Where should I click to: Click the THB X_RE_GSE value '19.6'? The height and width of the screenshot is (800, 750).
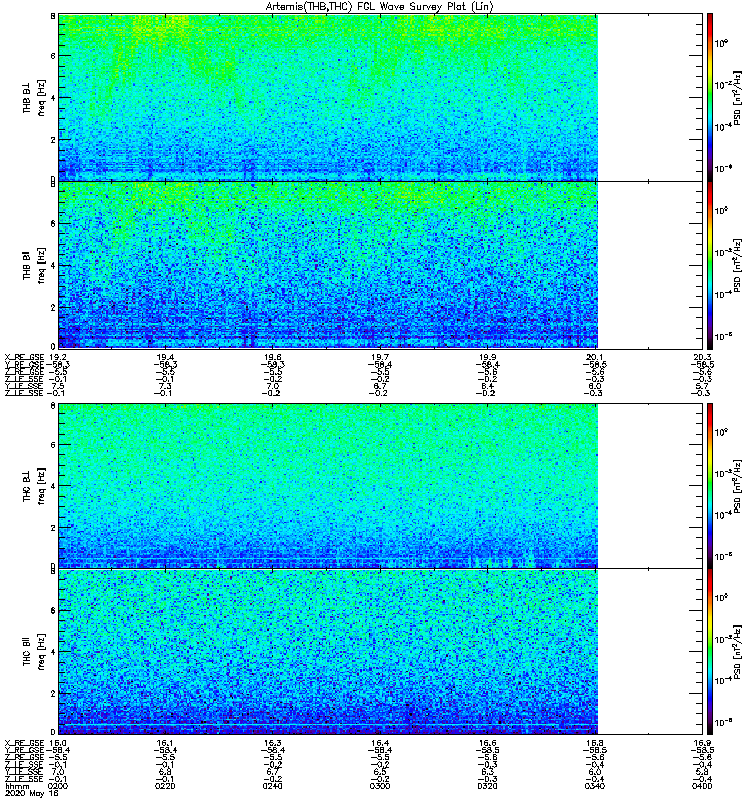tap(272, 357)
